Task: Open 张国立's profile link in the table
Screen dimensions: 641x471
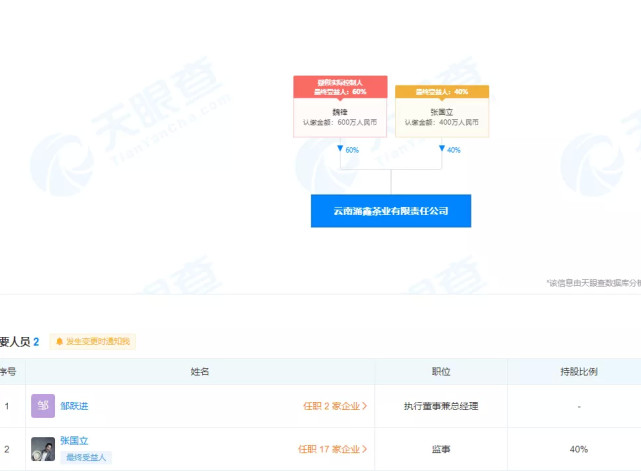Action: (75, 440)
